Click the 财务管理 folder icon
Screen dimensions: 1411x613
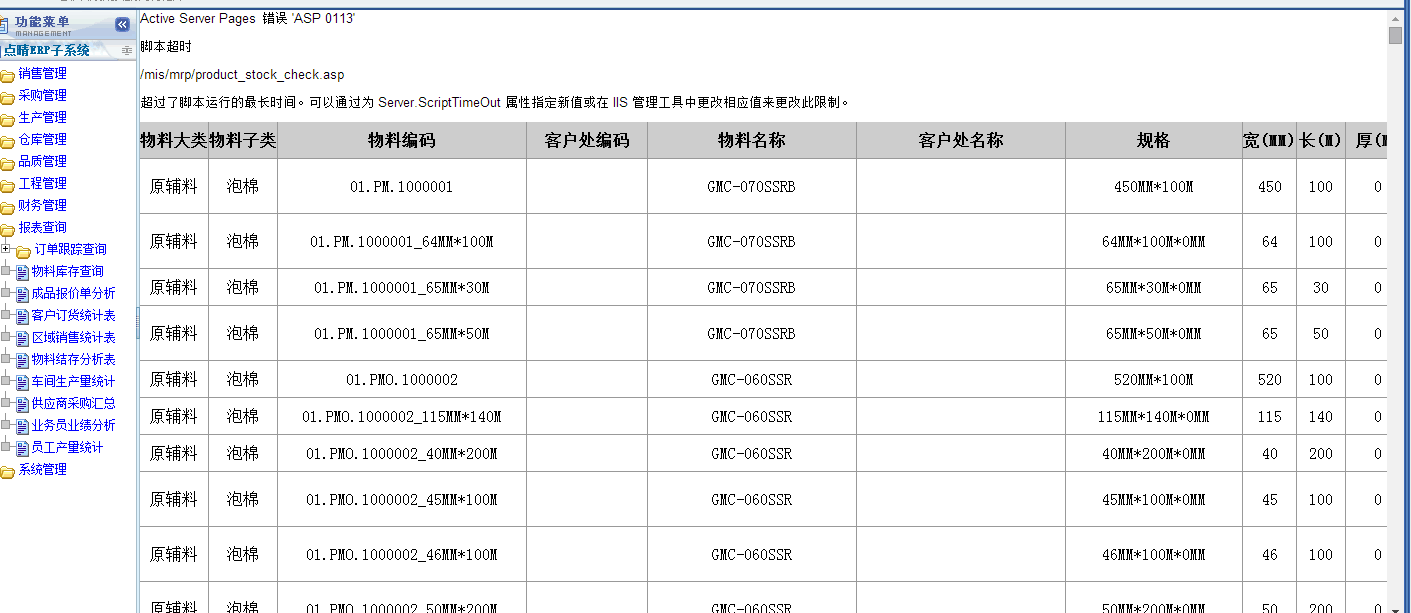point(8,206)
